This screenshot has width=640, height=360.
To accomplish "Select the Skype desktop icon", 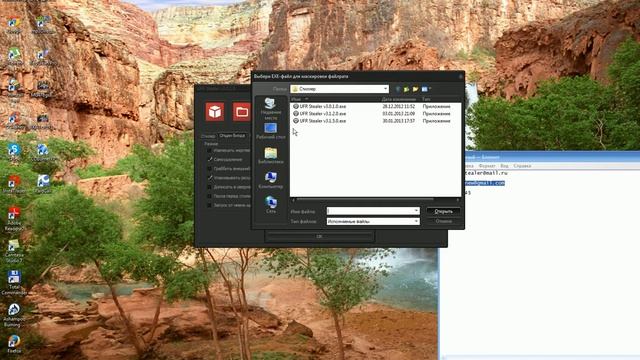I will point(13,153).
